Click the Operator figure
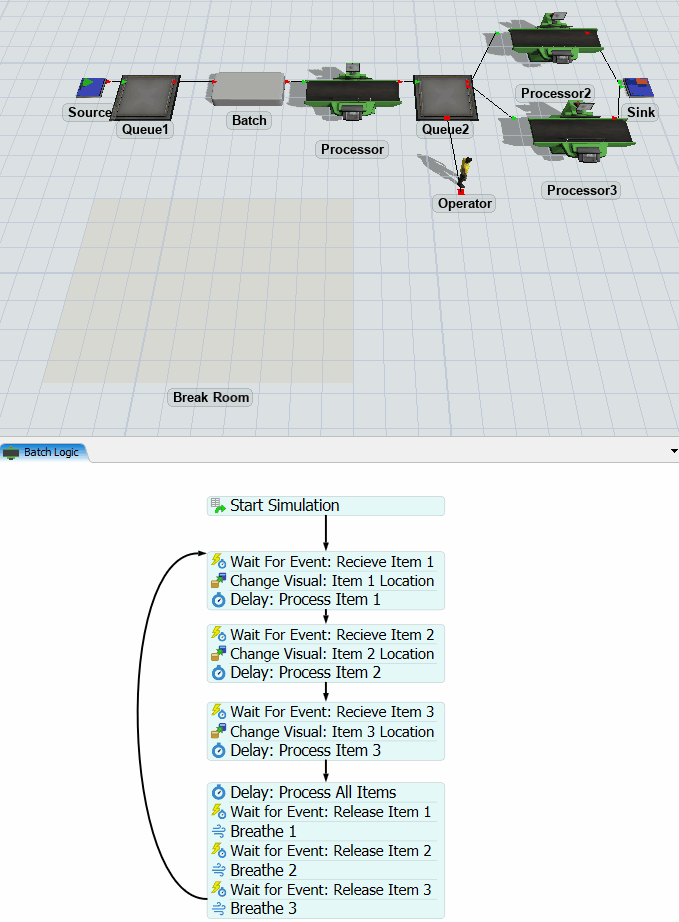This screenshot has height=922, width=679. [464, 172]
